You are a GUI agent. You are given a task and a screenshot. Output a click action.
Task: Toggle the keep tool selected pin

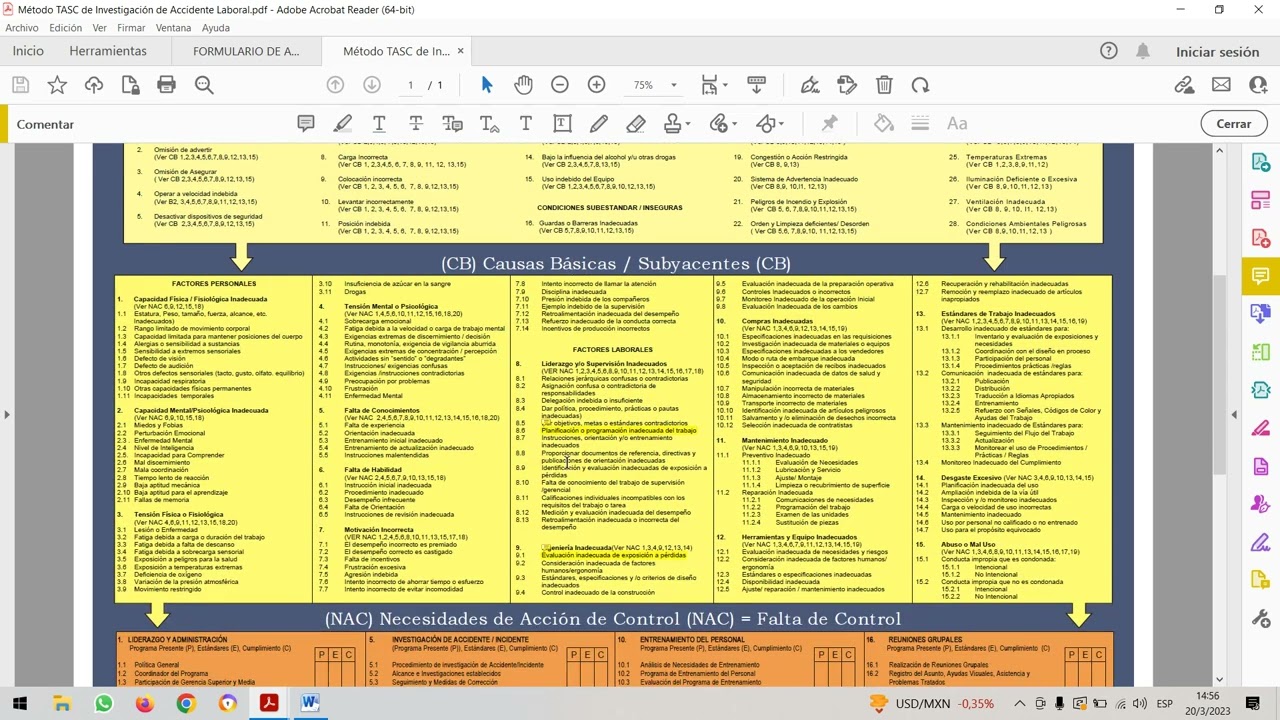(829, 124)
